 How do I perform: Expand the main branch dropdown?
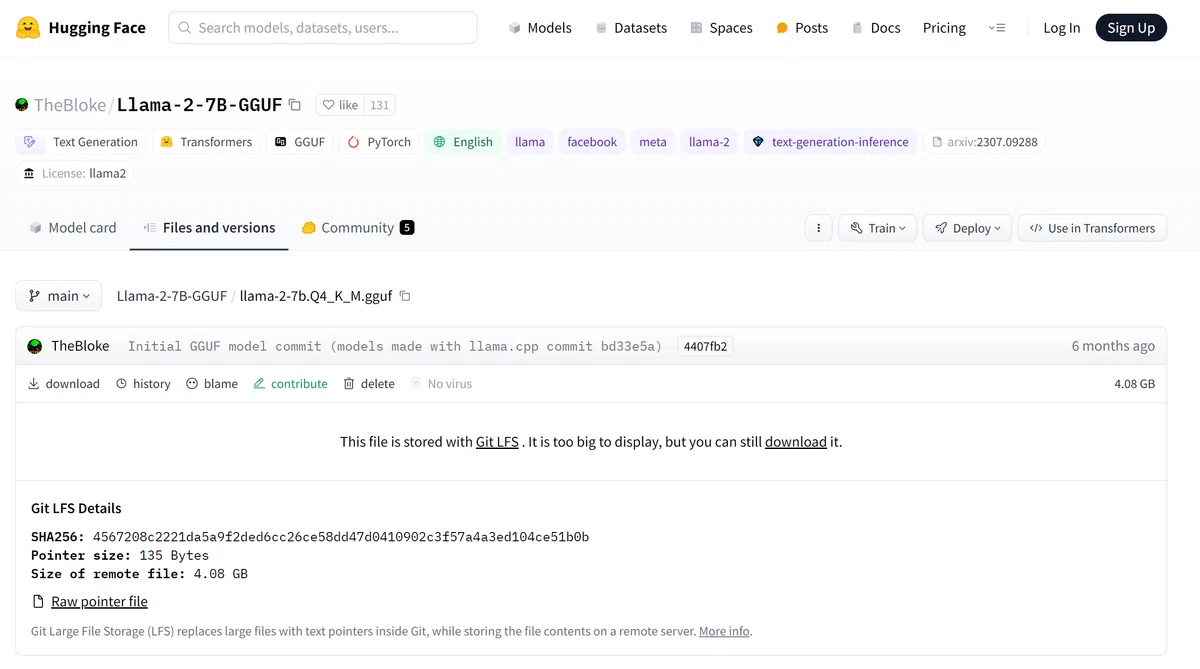(x=59, y=296)
